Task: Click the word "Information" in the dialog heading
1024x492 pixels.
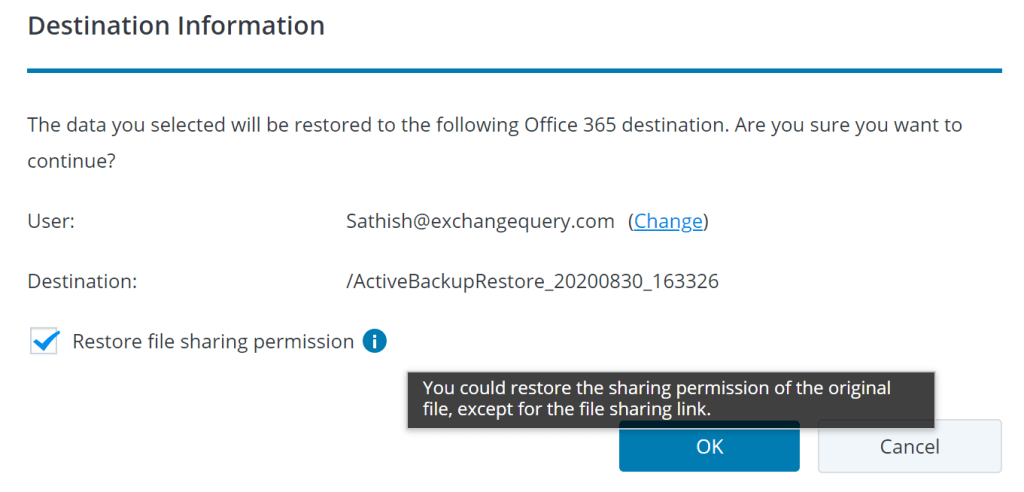Action: tap(251, 26)
